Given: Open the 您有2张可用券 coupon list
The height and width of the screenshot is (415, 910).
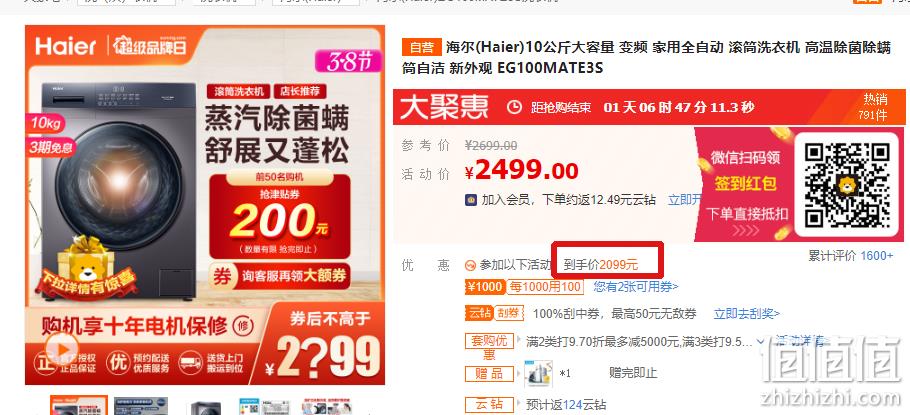Looking at the screenshot, I should pyautogui.click(x=635, y=287).
